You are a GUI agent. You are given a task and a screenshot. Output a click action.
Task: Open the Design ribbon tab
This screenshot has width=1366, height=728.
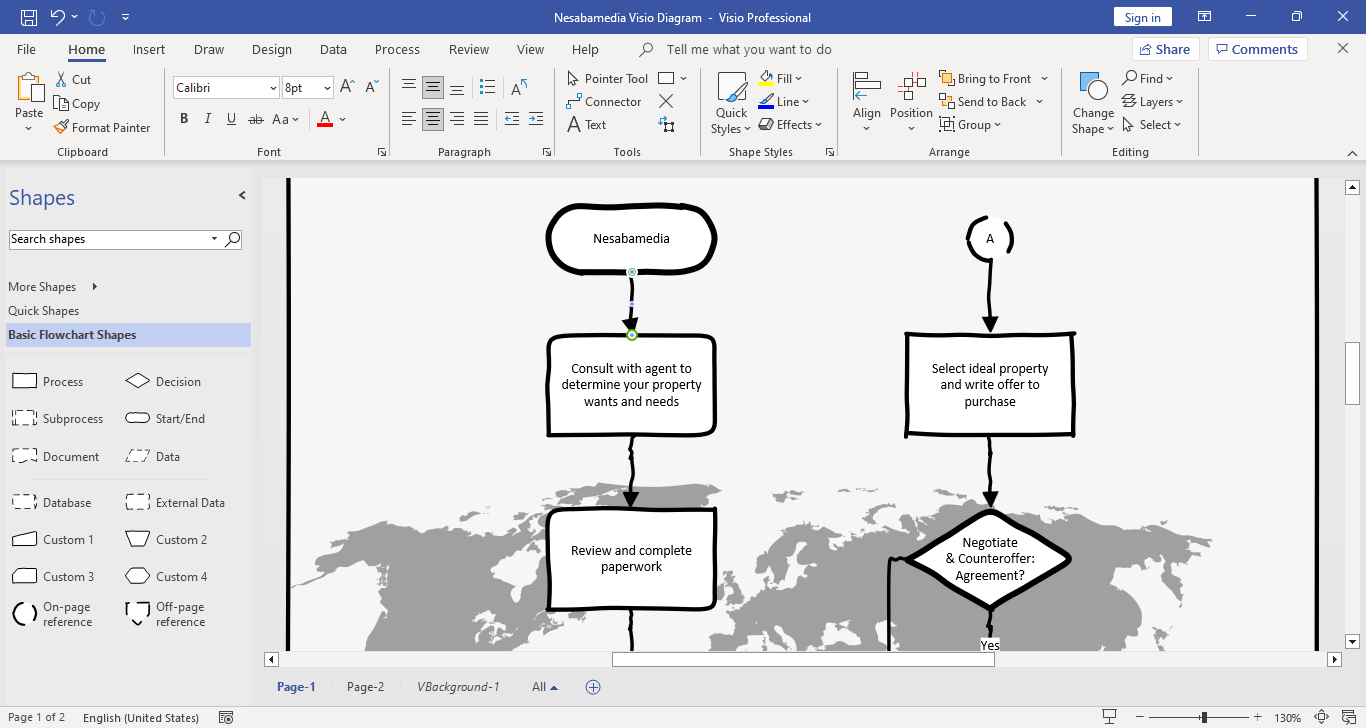tap(271, 49)
